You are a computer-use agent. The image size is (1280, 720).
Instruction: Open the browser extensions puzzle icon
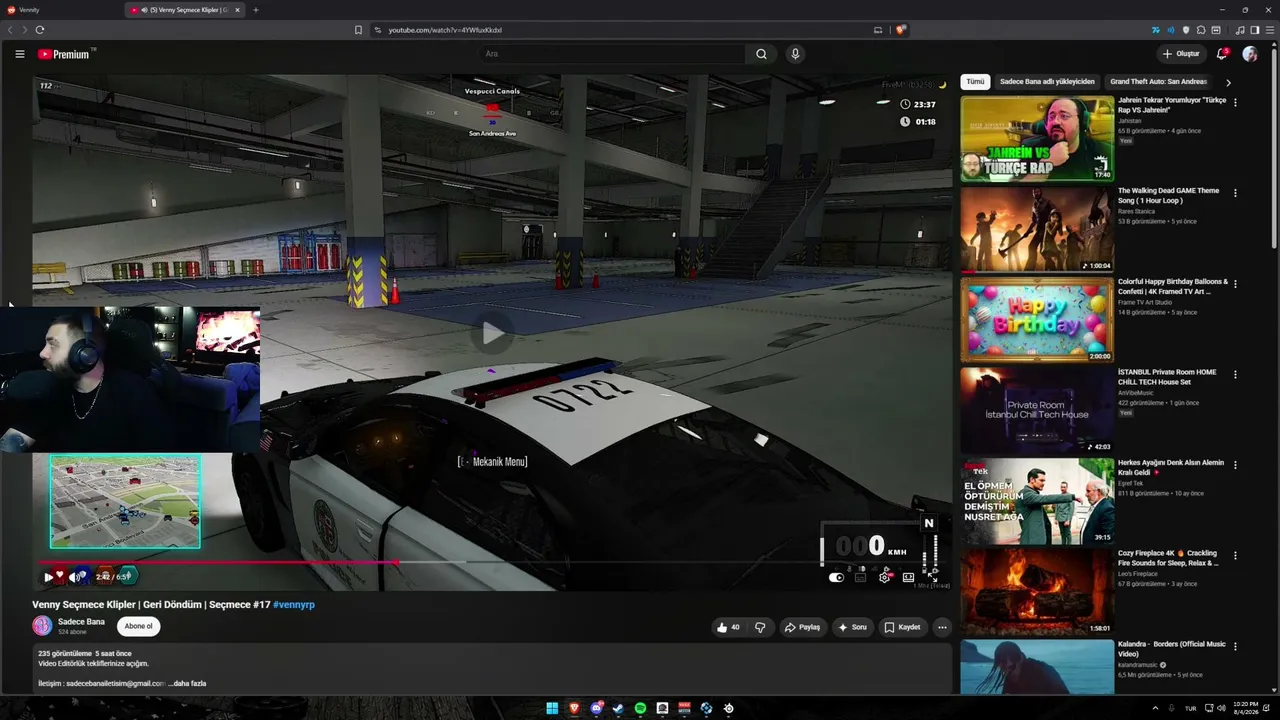pos(1201,30)
